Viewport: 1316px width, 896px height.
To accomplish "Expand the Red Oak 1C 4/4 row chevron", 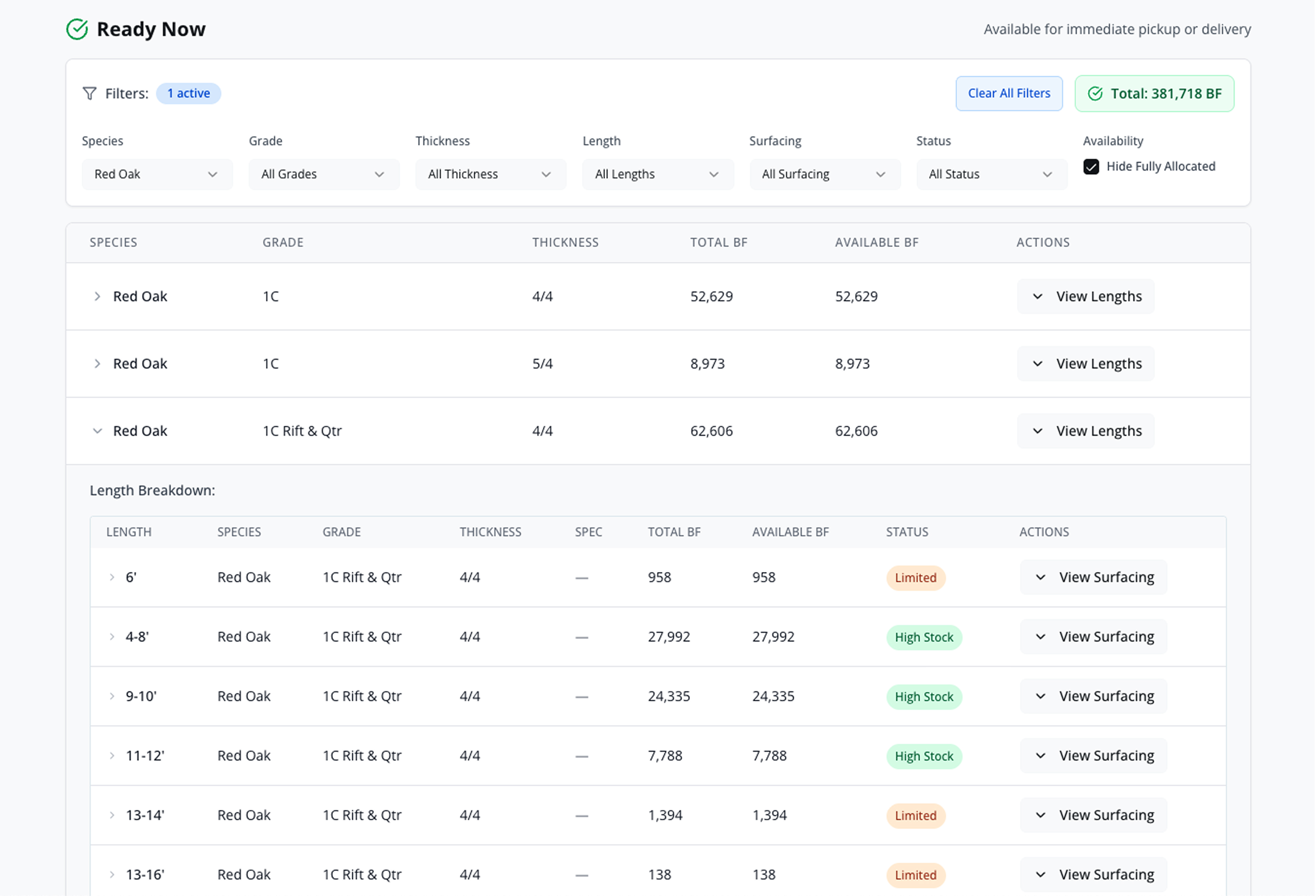I will tap(97, 297).
